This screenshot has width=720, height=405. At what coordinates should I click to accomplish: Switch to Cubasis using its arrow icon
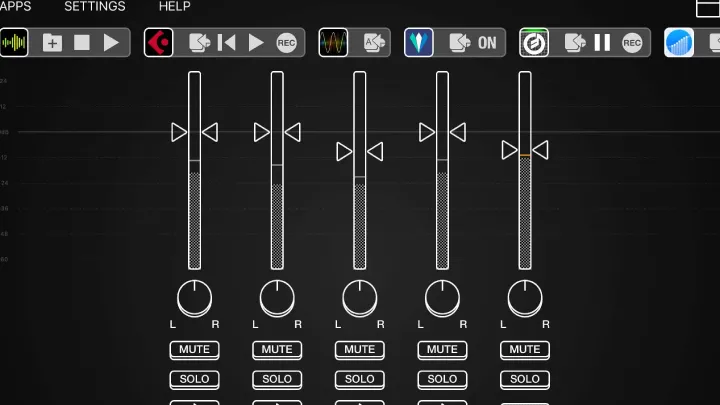tap(198, 43)
